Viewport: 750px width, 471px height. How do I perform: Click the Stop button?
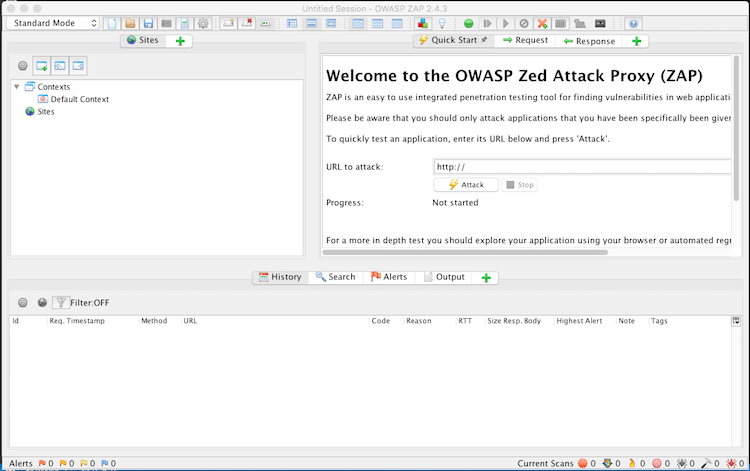[x=519, y=185]
